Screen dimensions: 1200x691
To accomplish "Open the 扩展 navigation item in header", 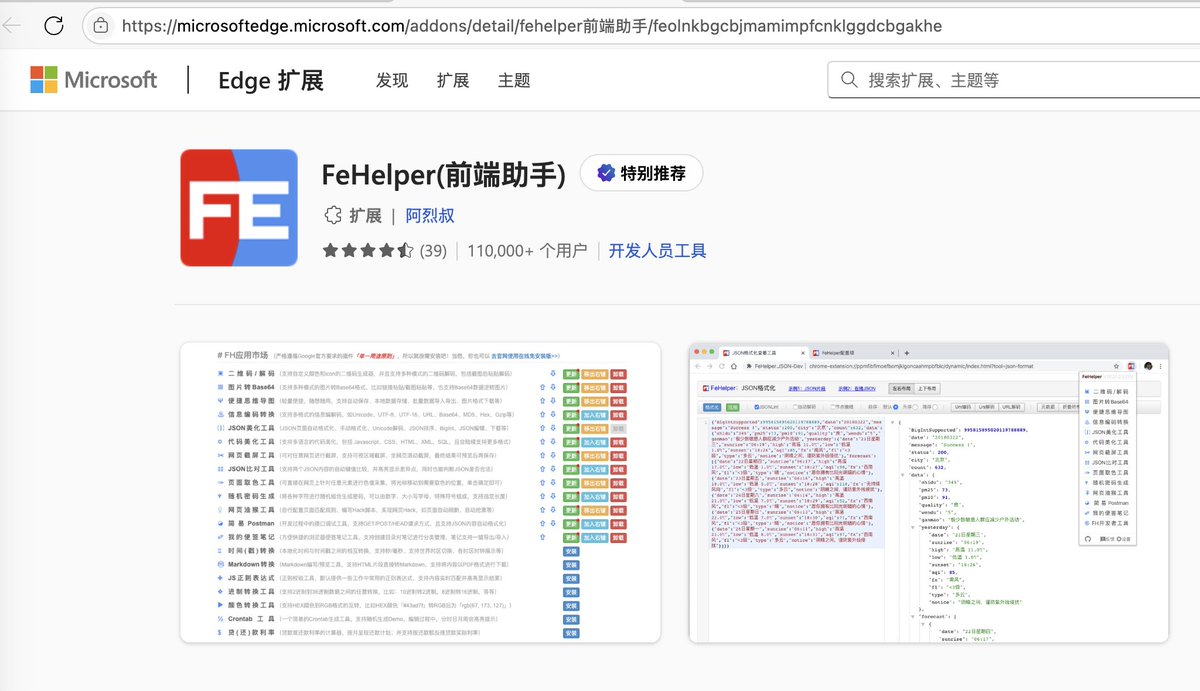I will (453, 80).
